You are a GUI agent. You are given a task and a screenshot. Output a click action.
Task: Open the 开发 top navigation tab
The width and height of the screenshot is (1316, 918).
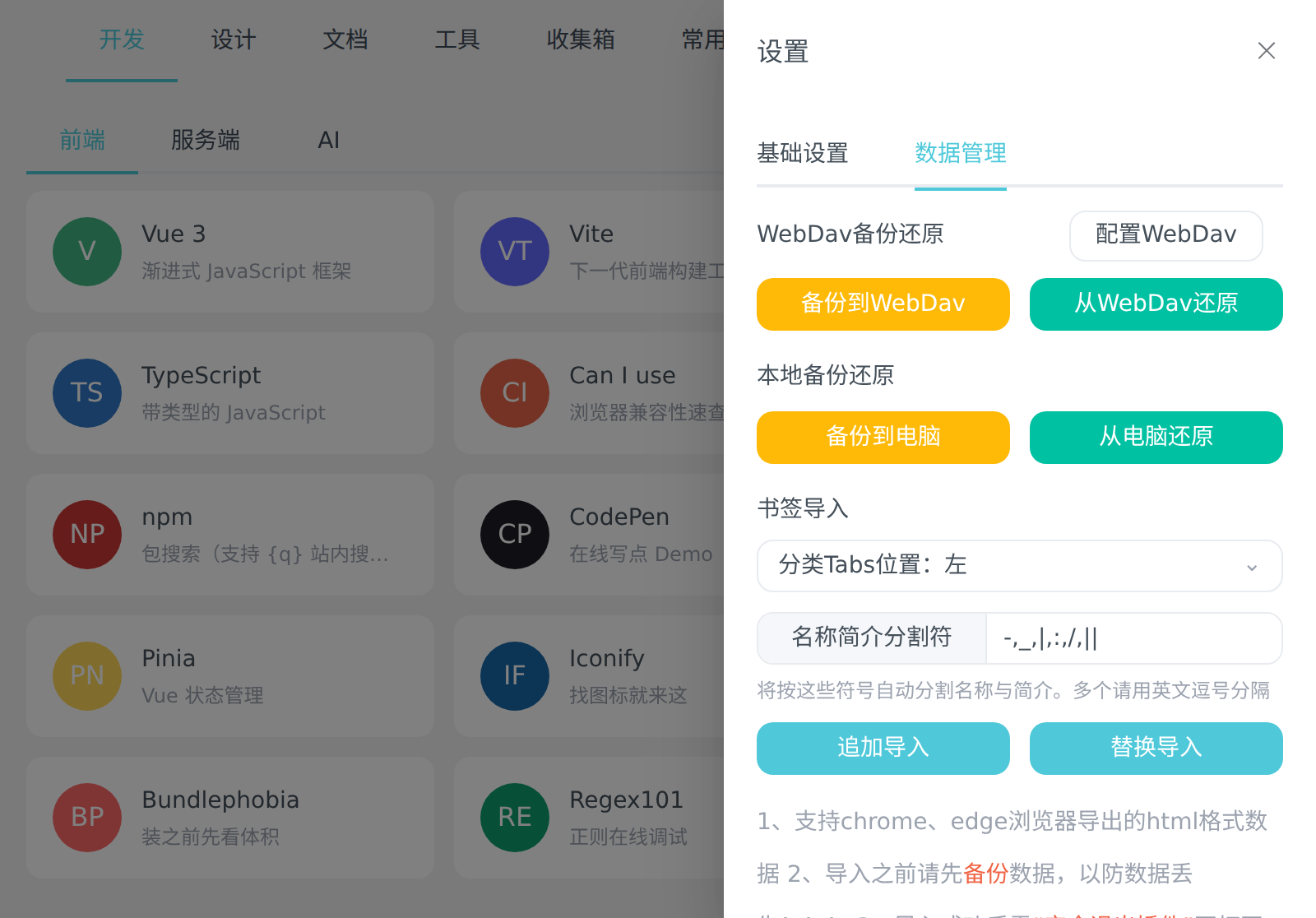(x=122, y=39)
